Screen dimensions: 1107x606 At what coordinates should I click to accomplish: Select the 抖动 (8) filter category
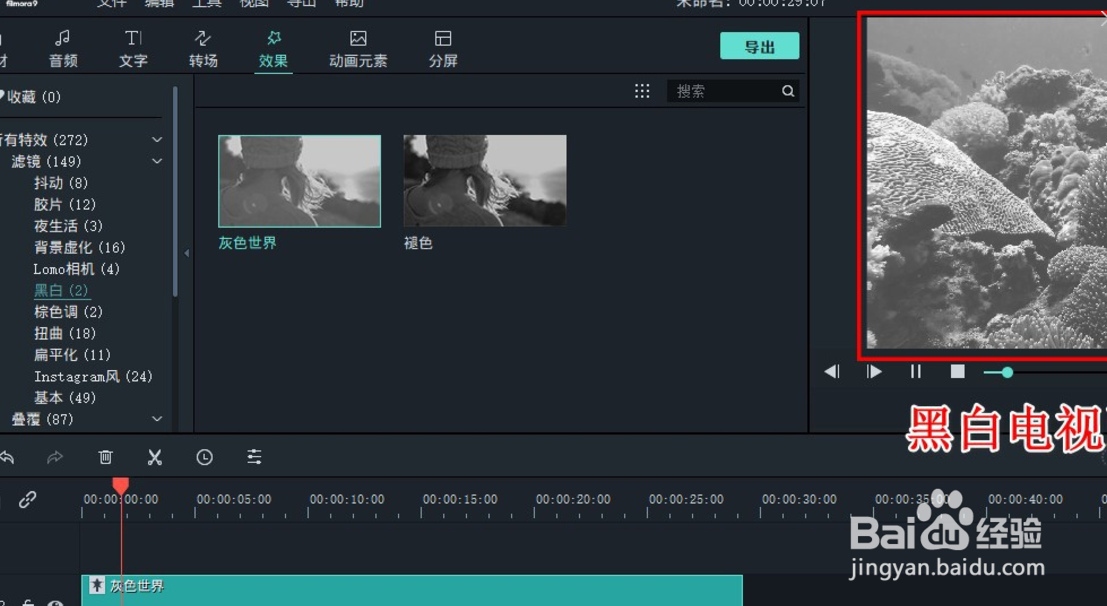(x=61, y=183)
